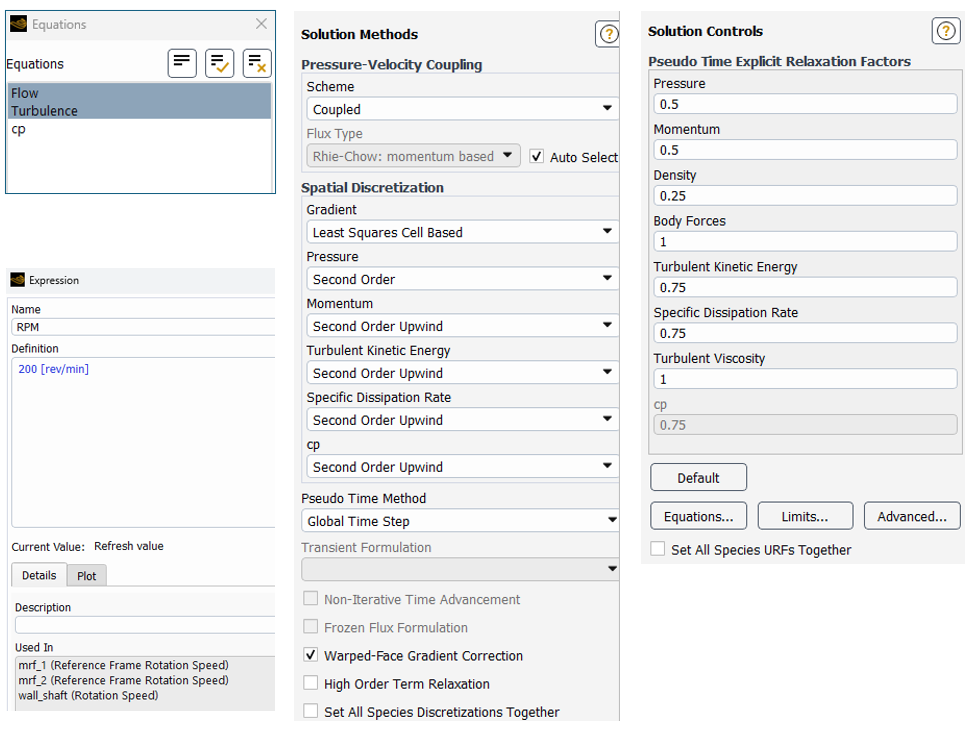
Task: Select the Details tab
Action: coord(39,576)
